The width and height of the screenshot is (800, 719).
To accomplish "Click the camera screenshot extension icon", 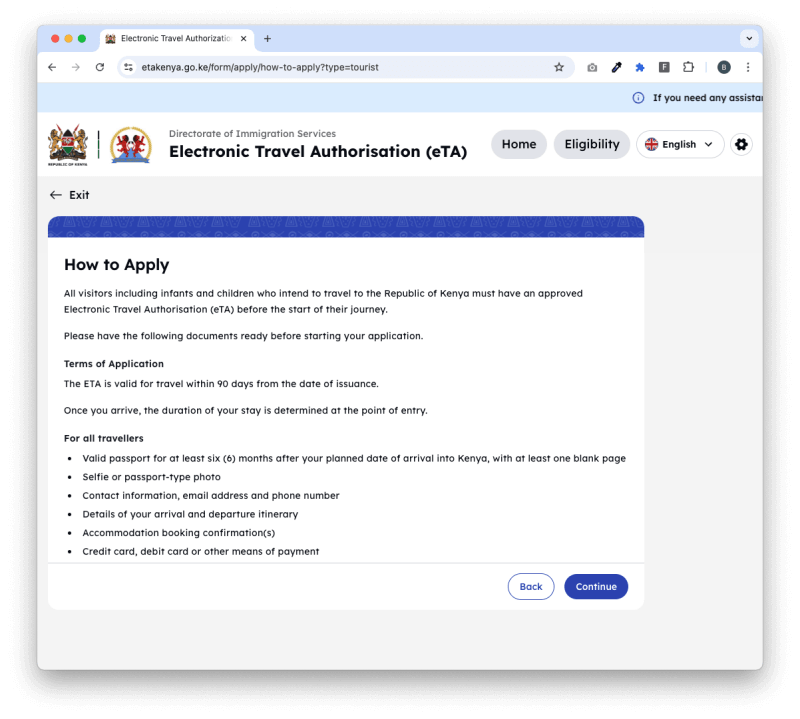I will (592, 67).
